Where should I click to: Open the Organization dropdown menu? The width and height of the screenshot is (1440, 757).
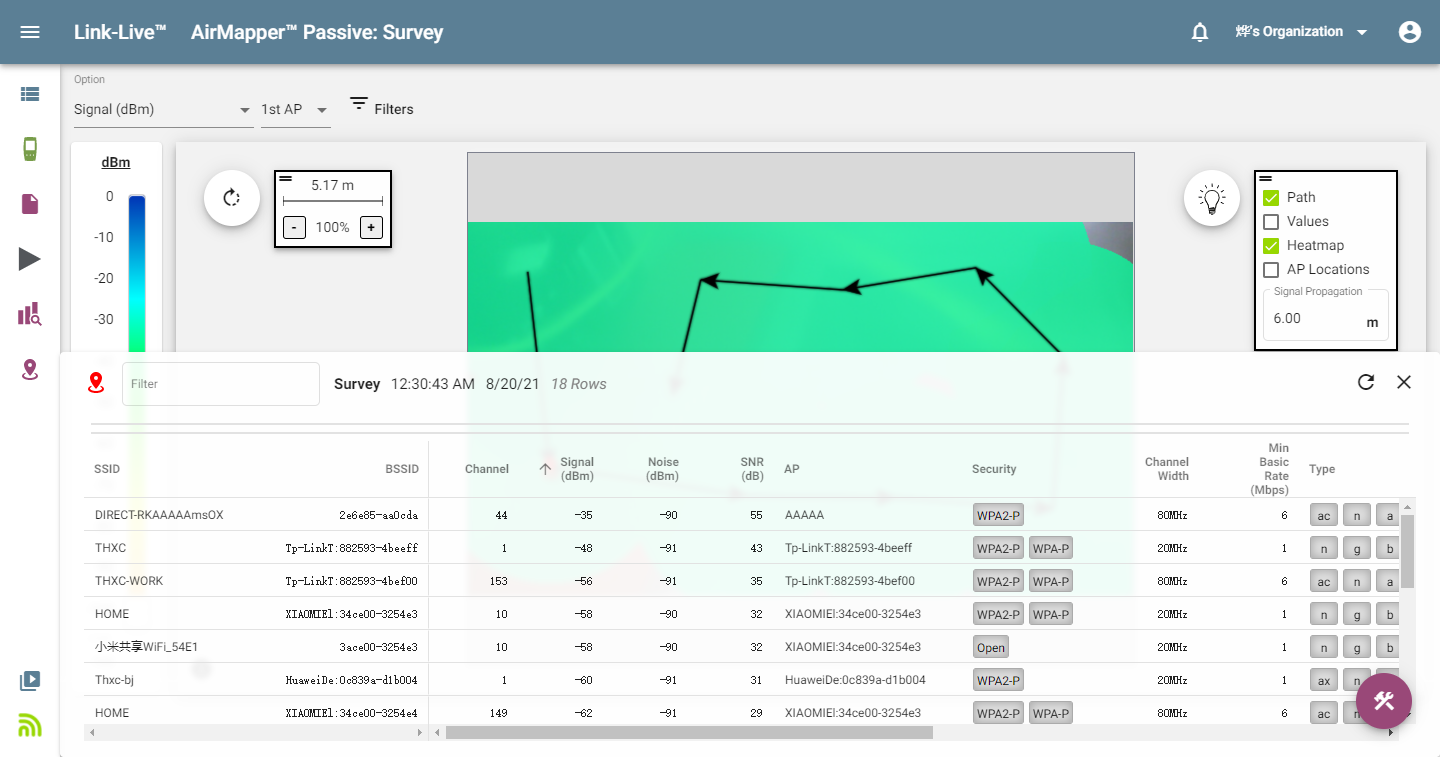coord(1302,32)
